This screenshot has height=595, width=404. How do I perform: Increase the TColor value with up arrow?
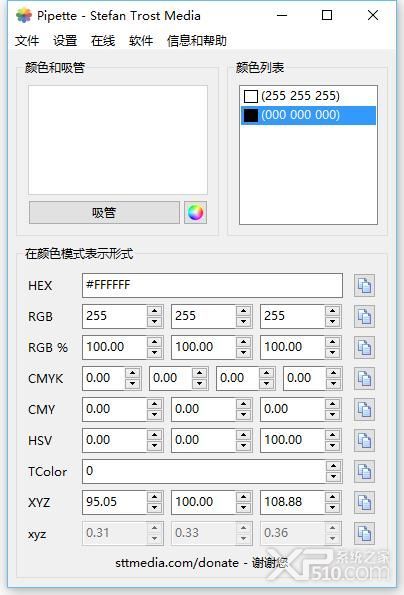point(333,466)
